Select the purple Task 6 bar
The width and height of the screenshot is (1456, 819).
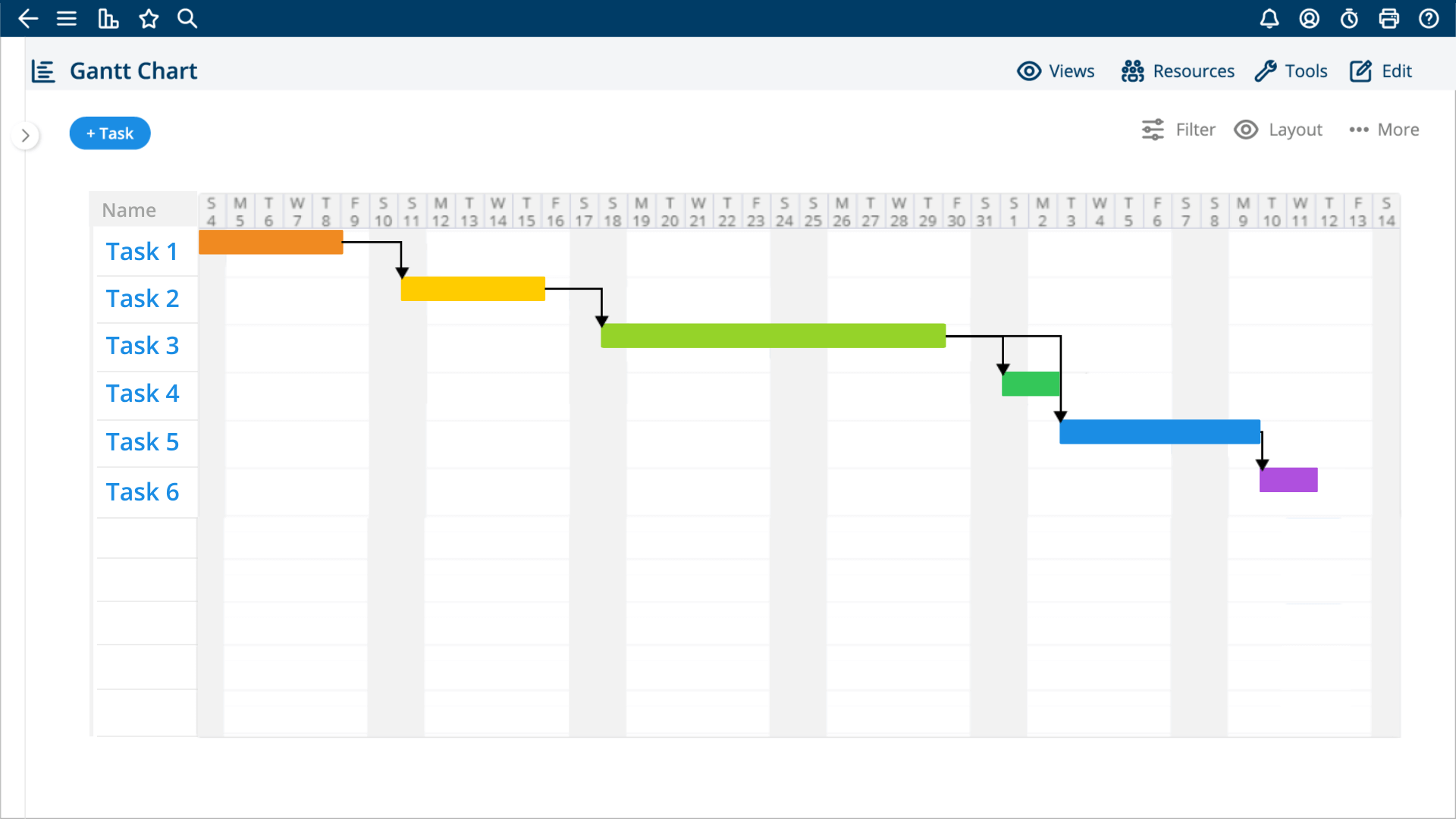pyautogui.click(x=1288, y=480)
